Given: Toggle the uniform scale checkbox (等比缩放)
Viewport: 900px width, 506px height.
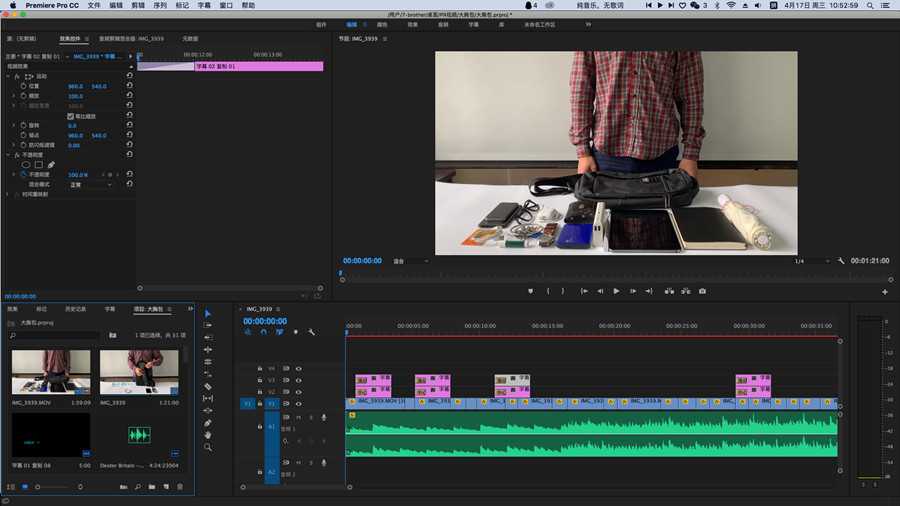Looking at the screenshot, I should point(70,116).
